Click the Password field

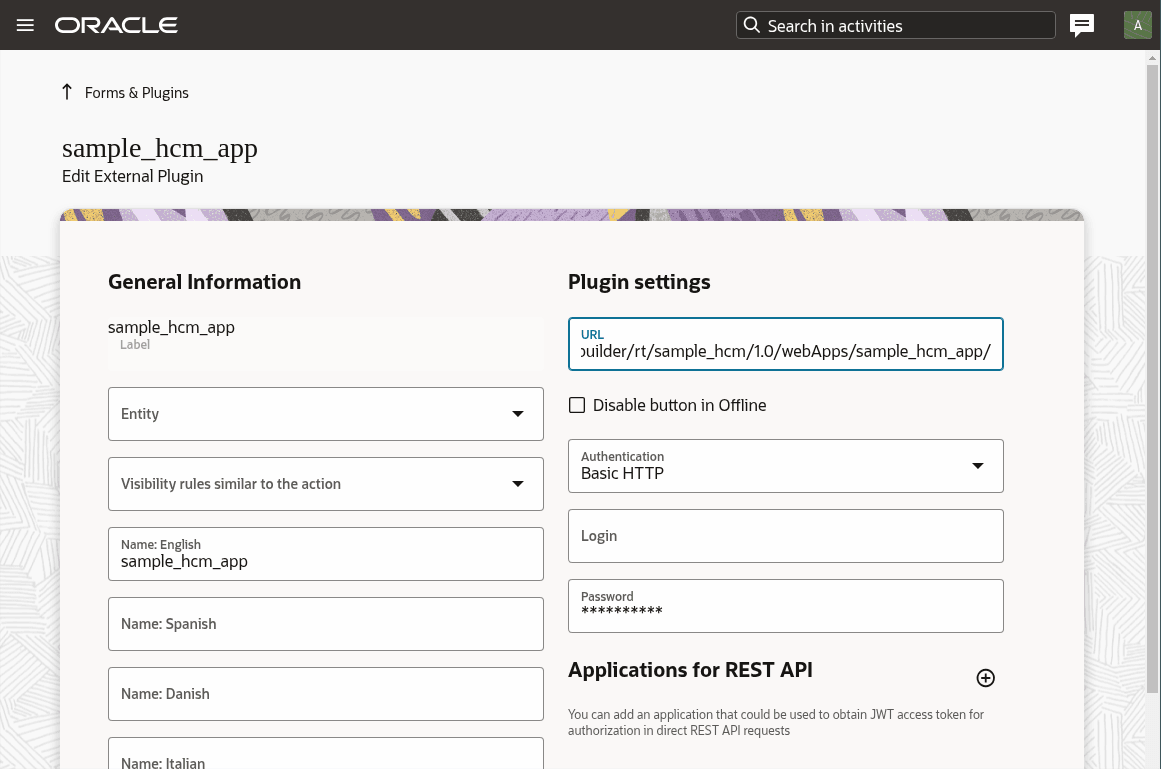tap(786, 606)
